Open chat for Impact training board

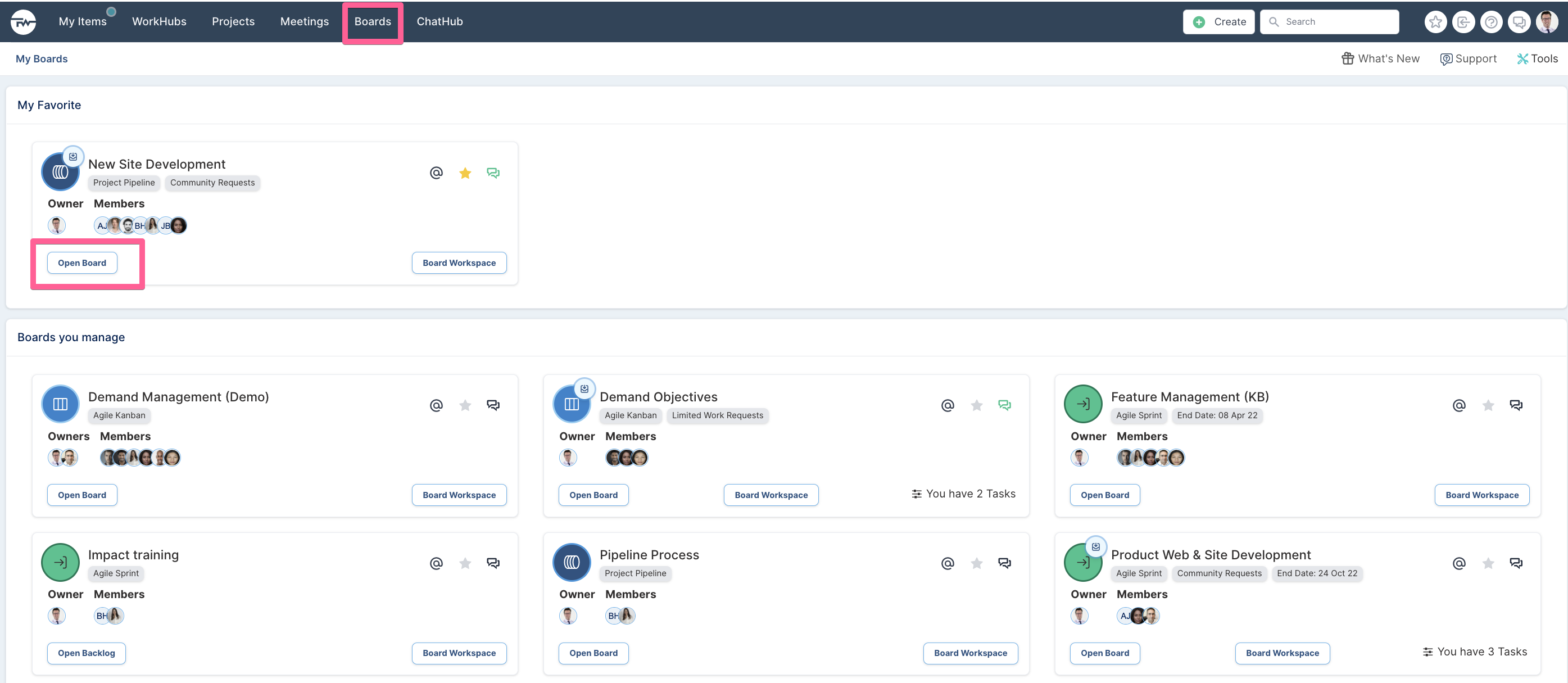(493, 564)
